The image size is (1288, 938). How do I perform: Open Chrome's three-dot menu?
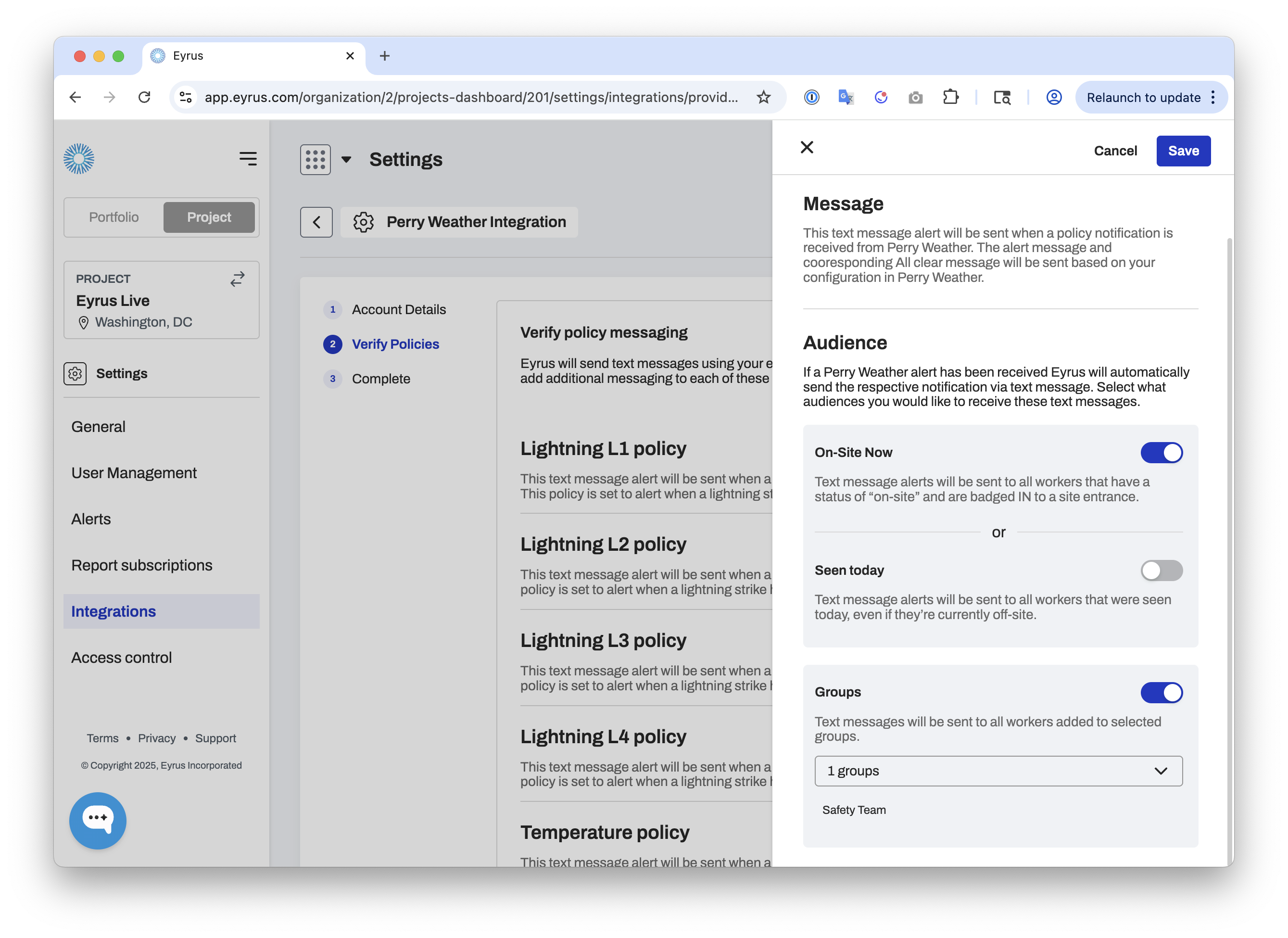click(x=1213, y=97)
